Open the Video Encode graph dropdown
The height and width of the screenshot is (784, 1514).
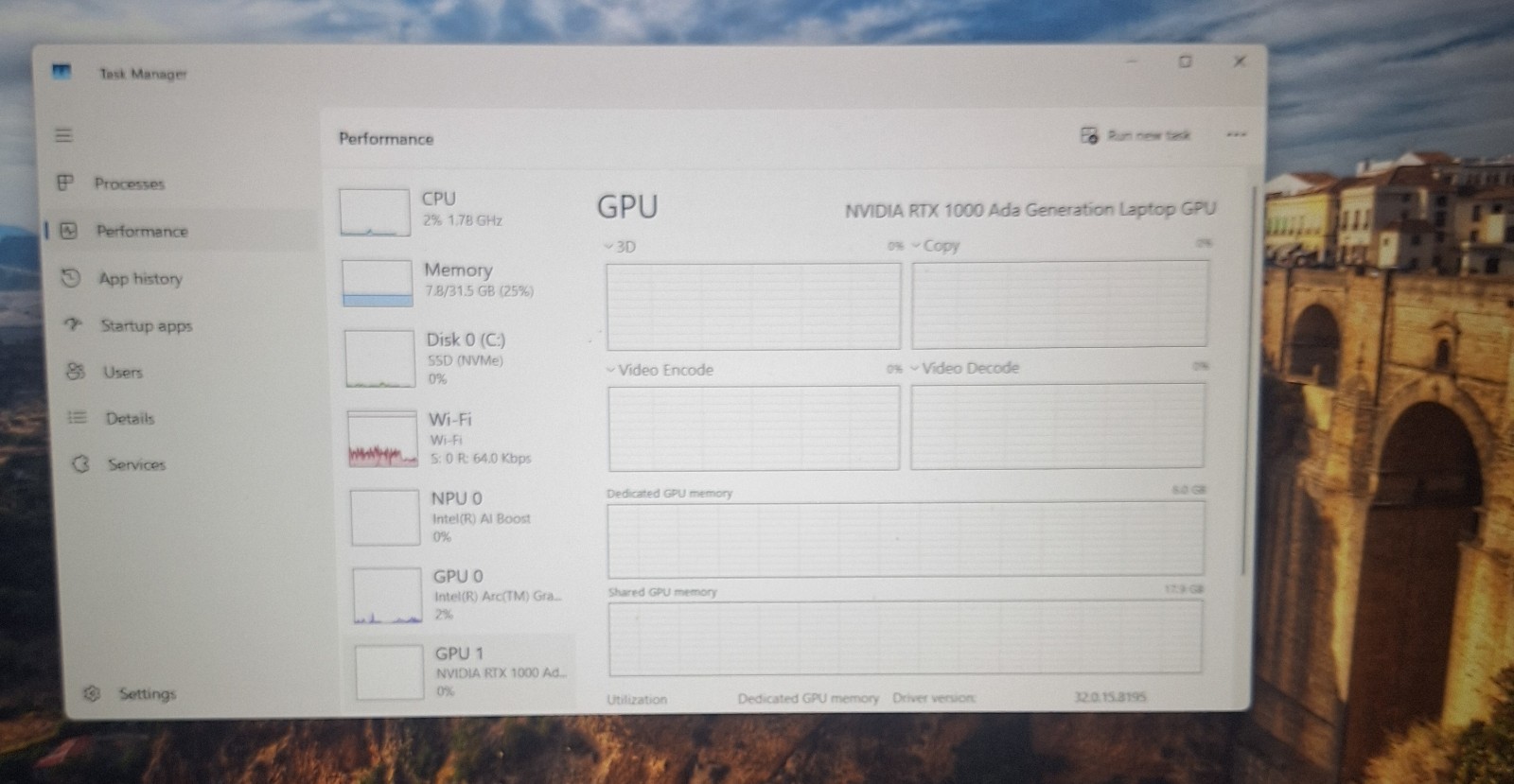tap(660, 370)
